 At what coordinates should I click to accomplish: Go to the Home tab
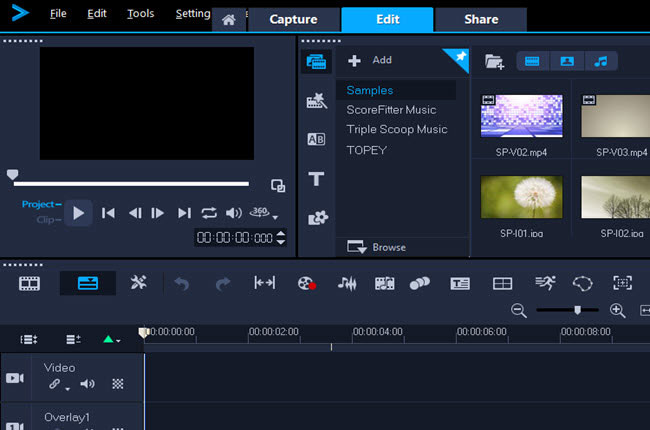[229, 19]
